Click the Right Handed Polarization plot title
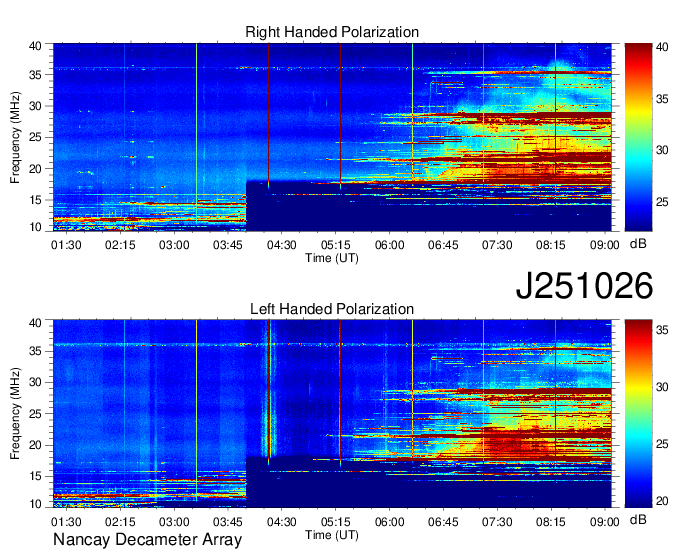The height and width of the screenshot is (552, 680). 332,32
